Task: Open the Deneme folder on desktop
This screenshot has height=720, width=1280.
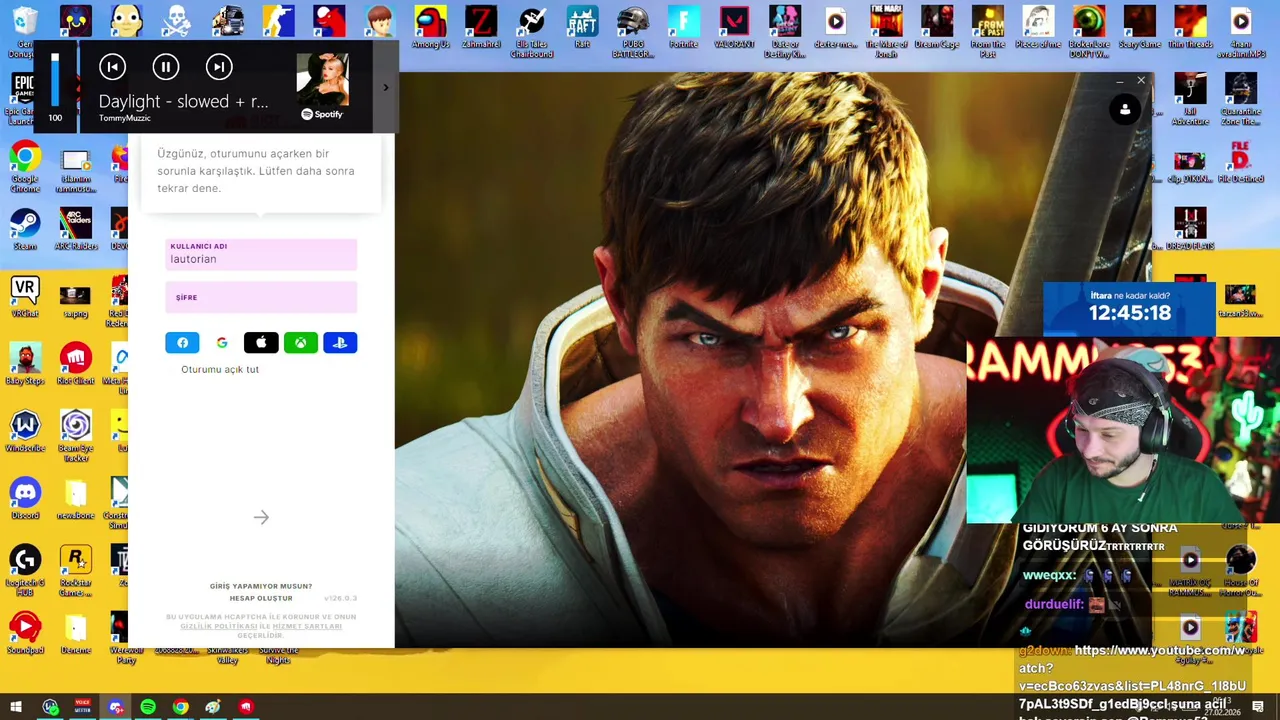Action: [x=76, y=633]
